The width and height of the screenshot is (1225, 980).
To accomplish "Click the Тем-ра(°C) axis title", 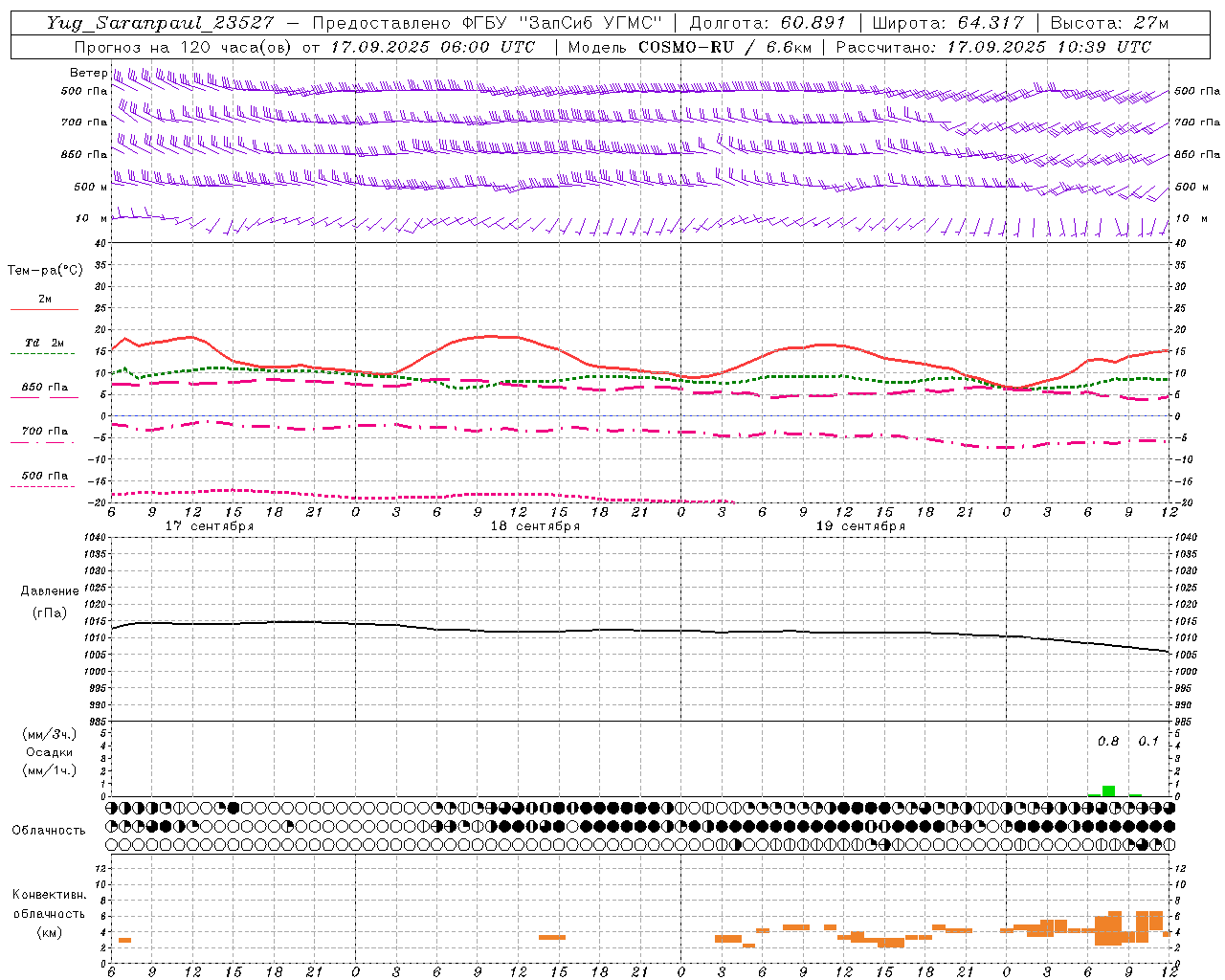I will [x=45, y=271].
